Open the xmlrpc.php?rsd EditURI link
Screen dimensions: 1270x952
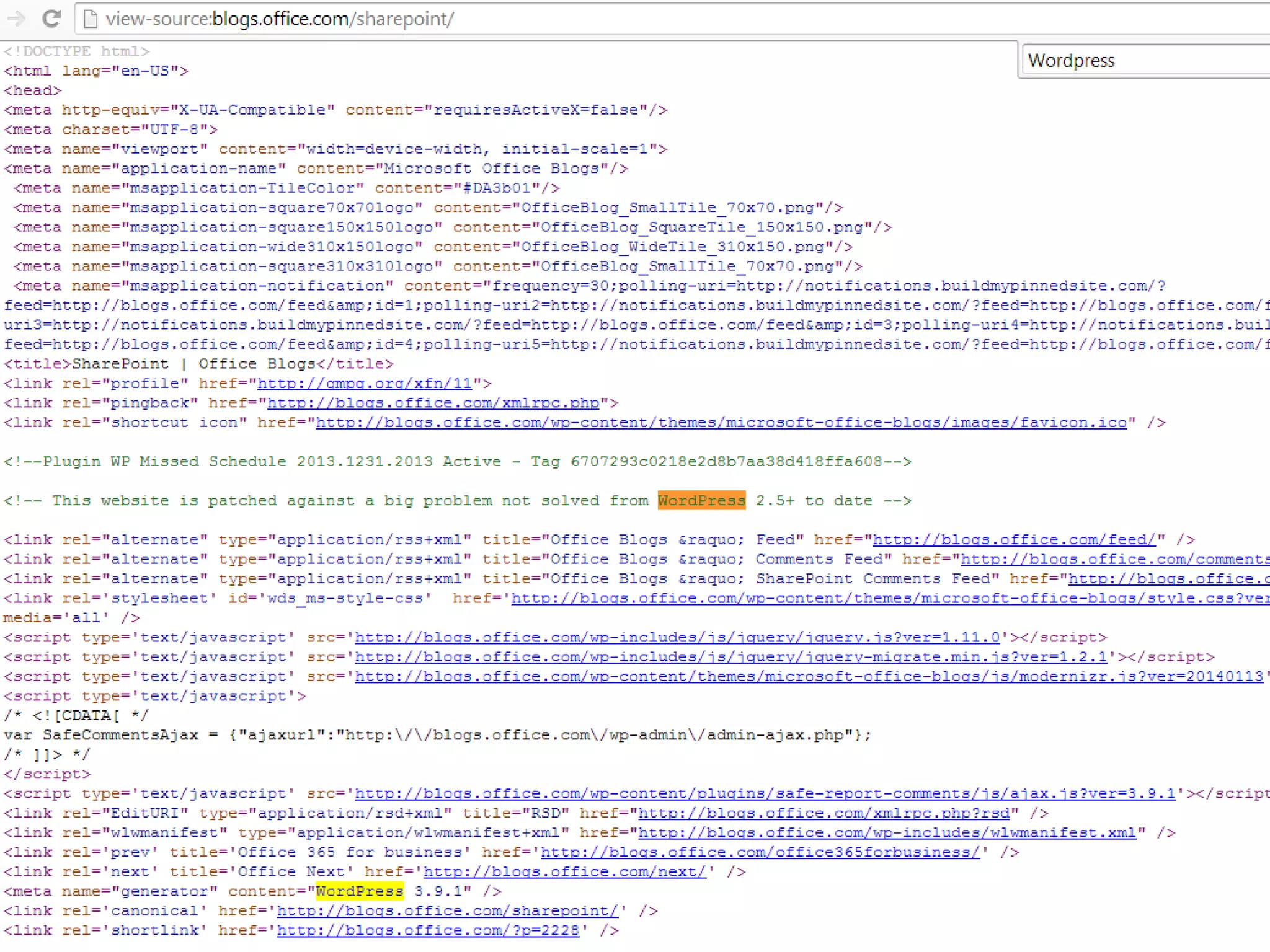828,813
